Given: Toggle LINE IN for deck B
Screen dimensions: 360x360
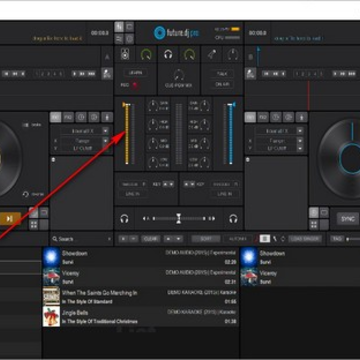Looking at the screenshot, I should click(225, 194).
